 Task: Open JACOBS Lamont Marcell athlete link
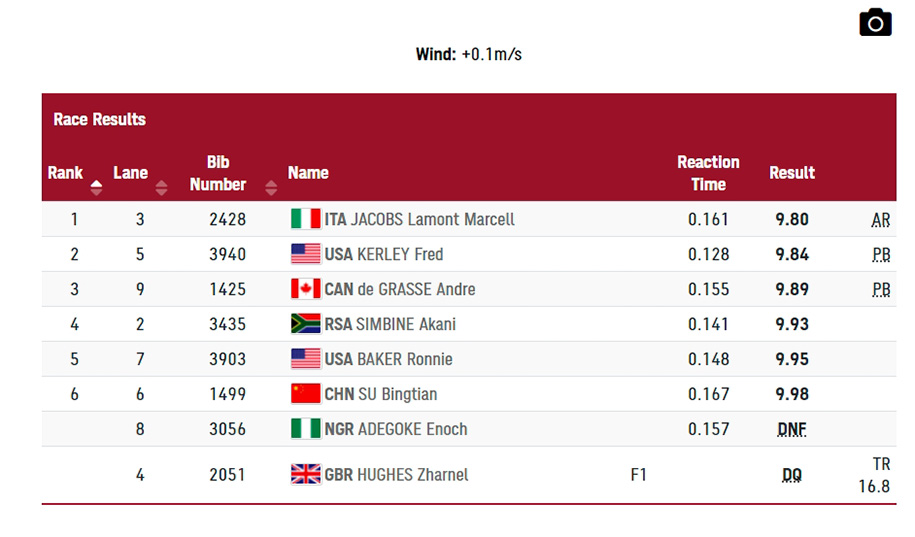point(432,219)
